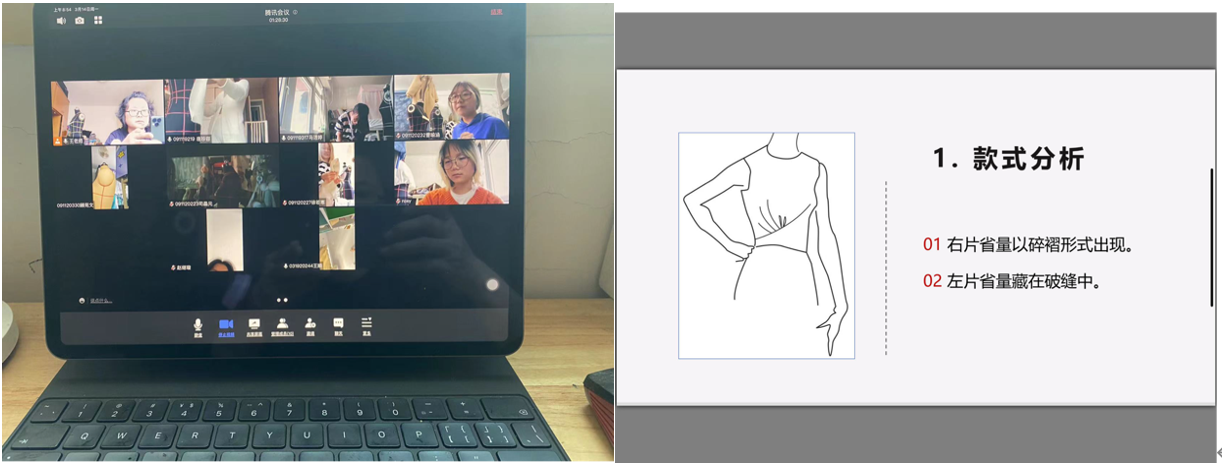1222x465 pixels.
Task: Start screen sharing from the toolbar
Action: point(254,325)
